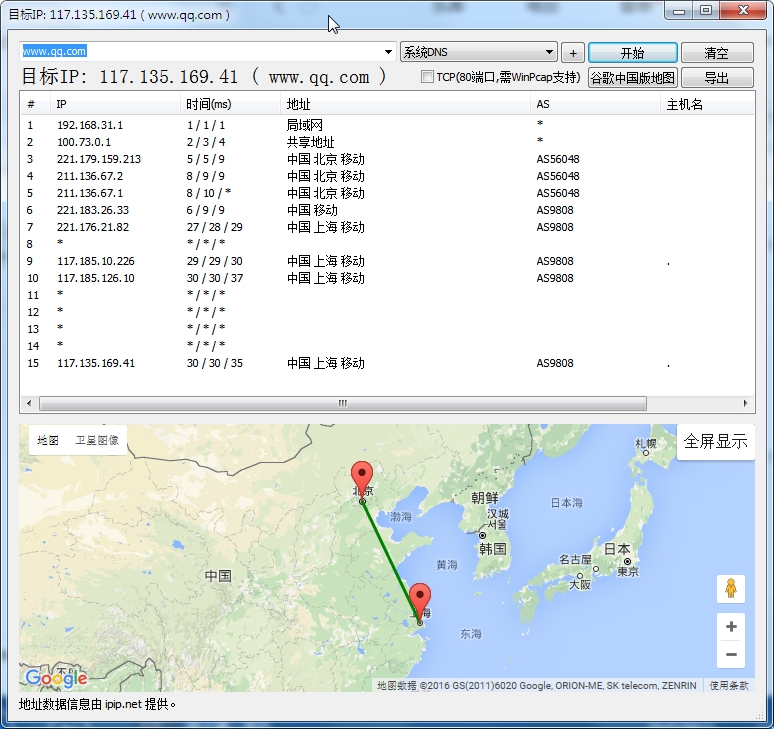Select row with IP 100.73.0.1

tap(387, 142)
